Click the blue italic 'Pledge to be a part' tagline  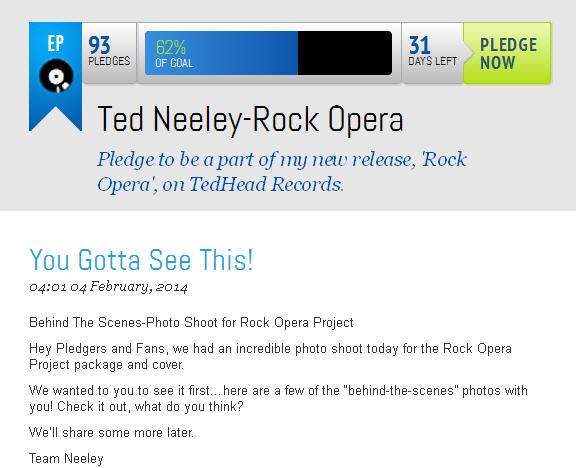pos(282,172)
